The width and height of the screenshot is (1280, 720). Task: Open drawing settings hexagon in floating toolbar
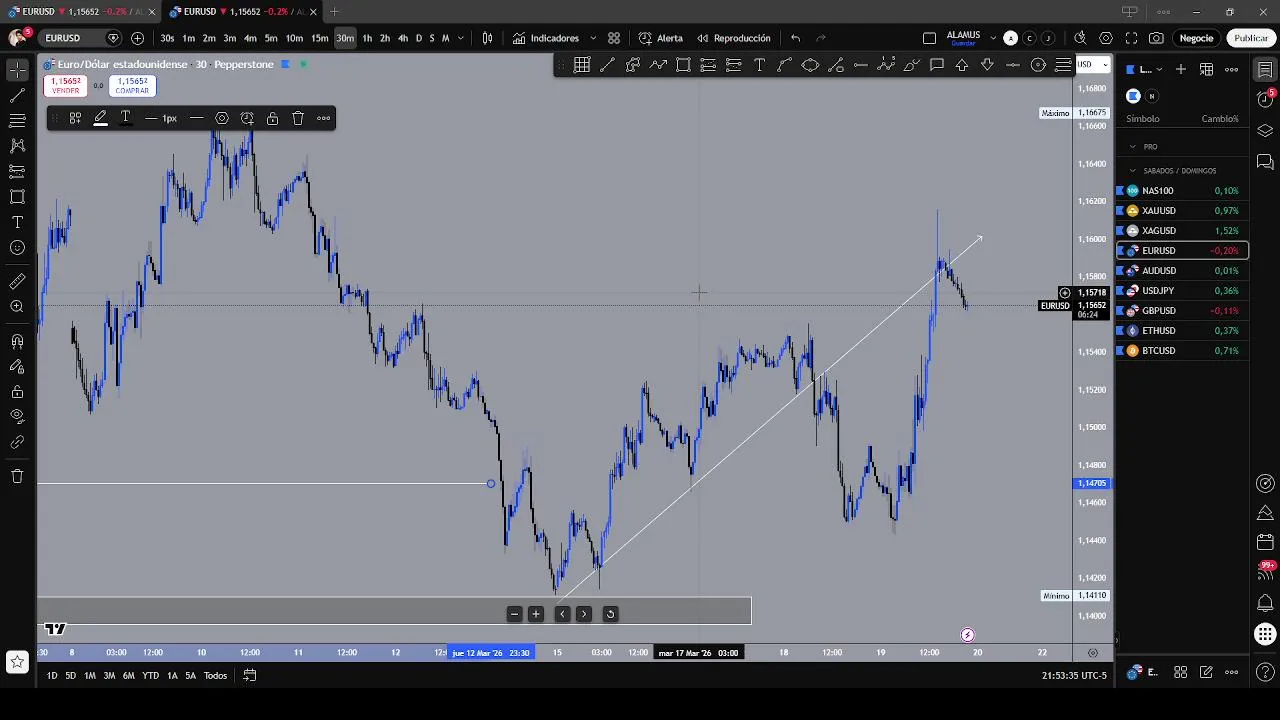(222, 118)
